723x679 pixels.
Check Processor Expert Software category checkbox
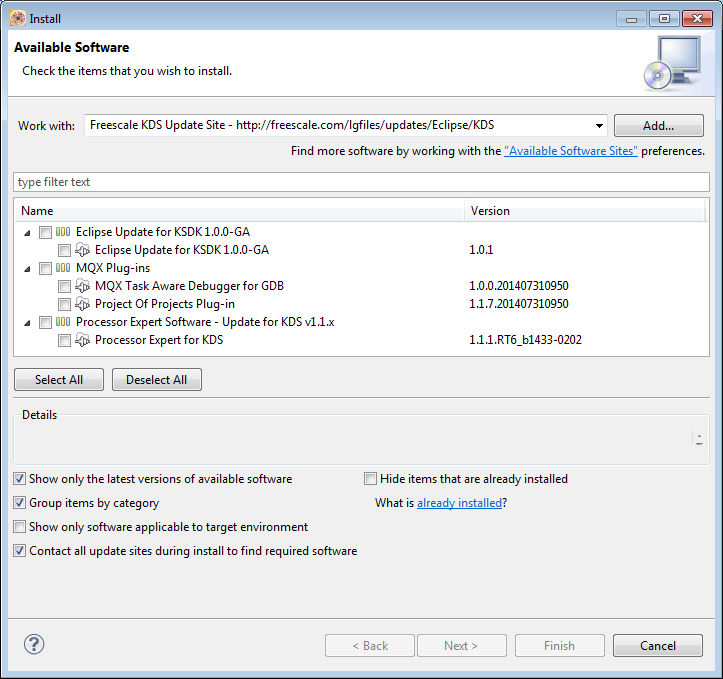click(45, 322)
